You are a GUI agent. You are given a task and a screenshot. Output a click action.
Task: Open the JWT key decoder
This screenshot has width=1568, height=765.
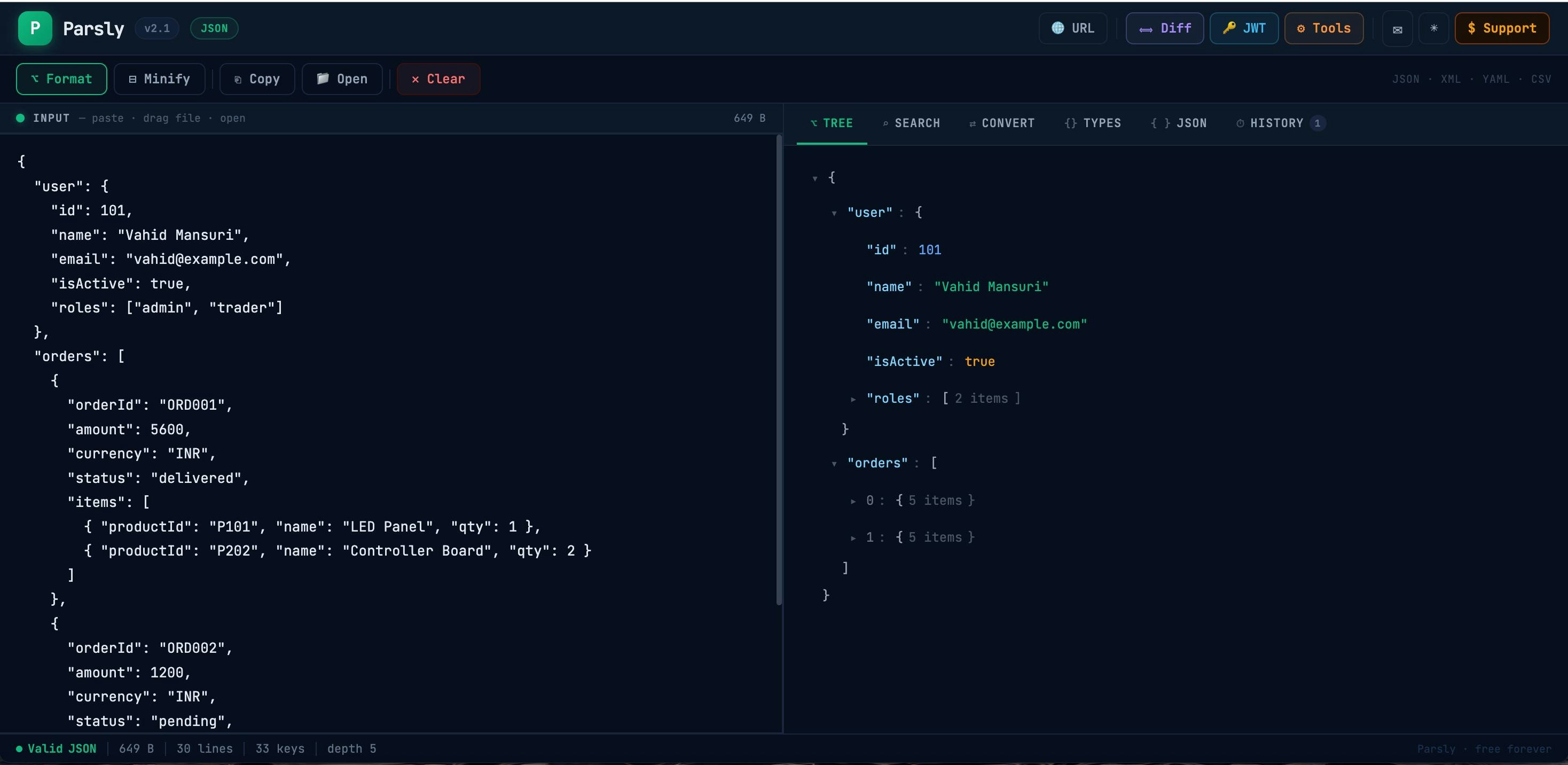pyautogui.click(x=1244, y=28)
